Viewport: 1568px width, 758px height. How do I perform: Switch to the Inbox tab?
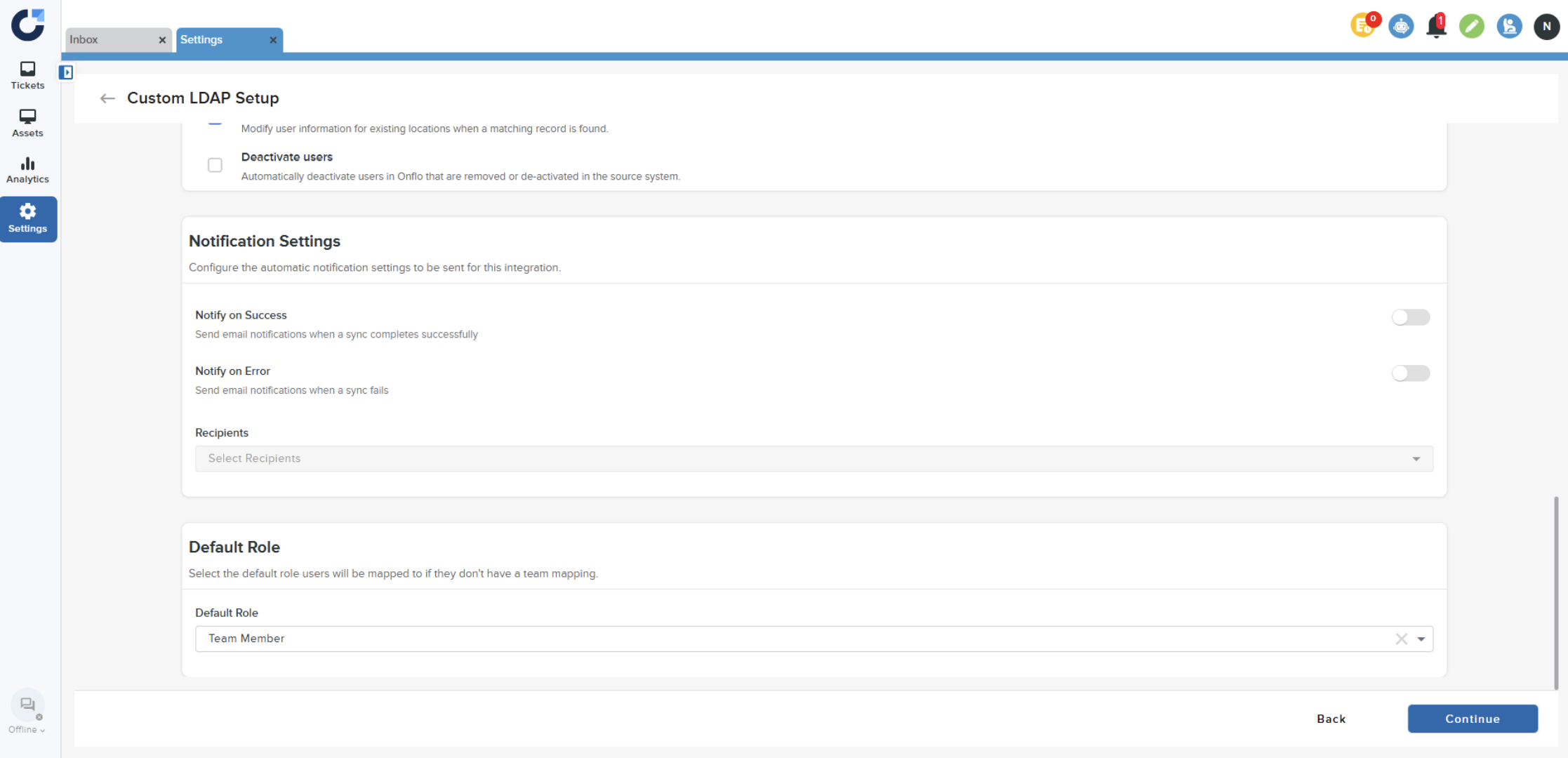pos(109,40)
